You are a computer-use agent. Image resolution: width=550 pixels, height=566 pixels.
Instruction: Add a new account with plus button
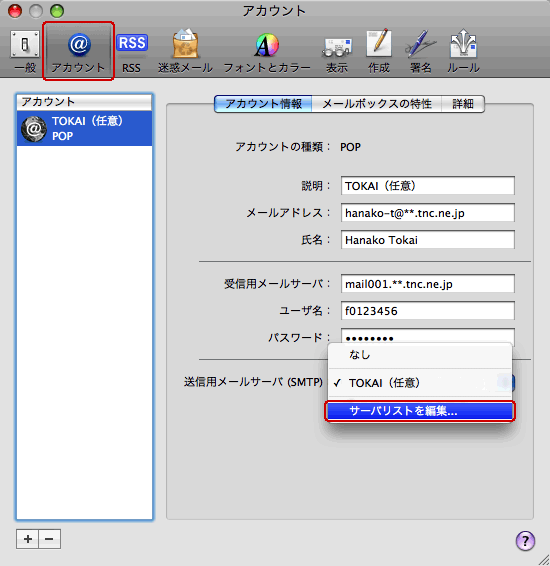[27, 539]
